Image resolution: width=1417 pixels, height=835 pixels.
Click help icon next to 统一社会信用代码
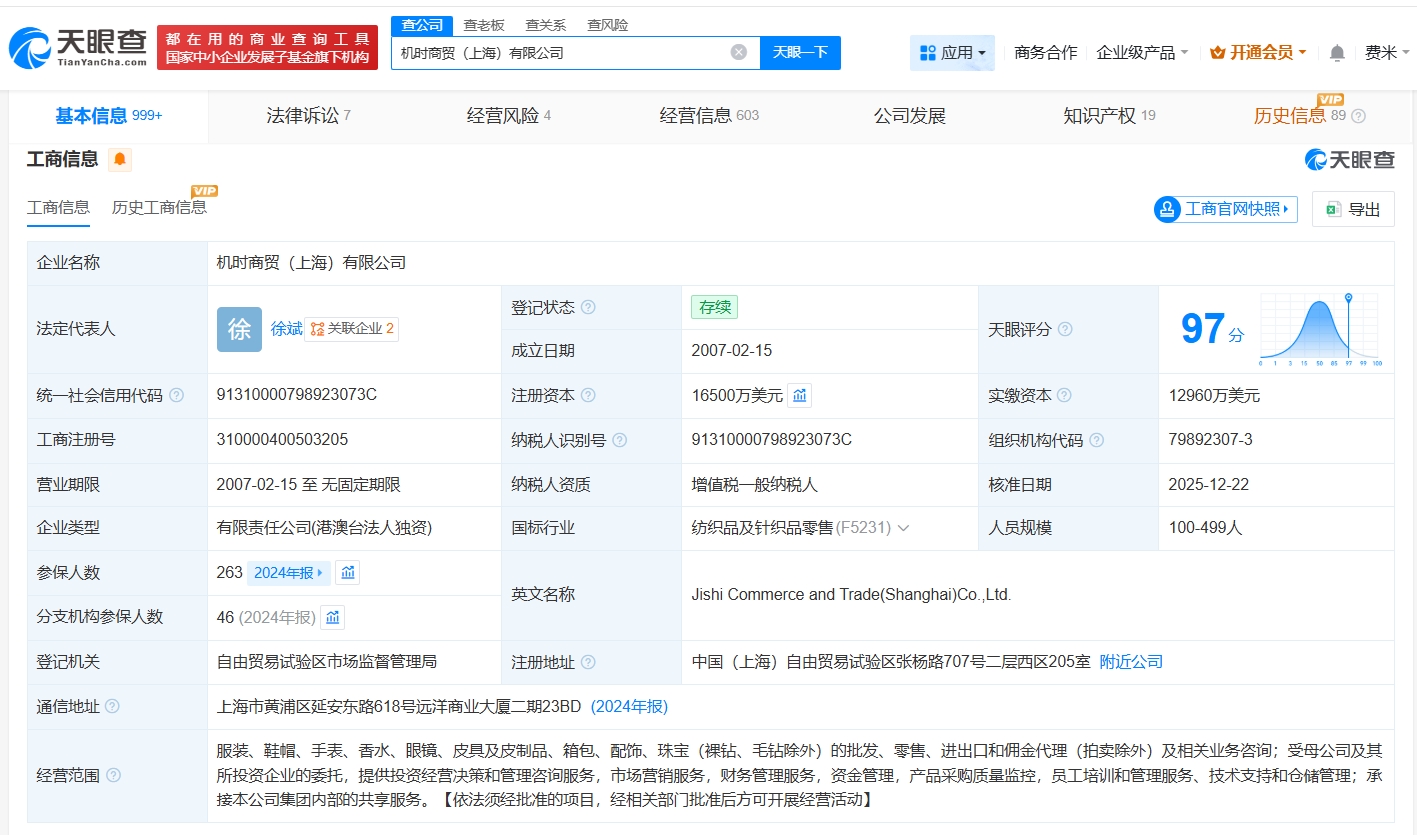tap(177, 396)
